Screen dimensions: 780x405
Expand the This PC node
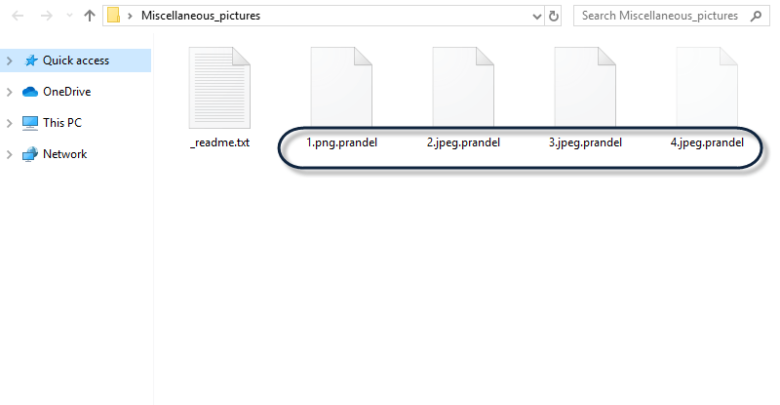[9, 123]
